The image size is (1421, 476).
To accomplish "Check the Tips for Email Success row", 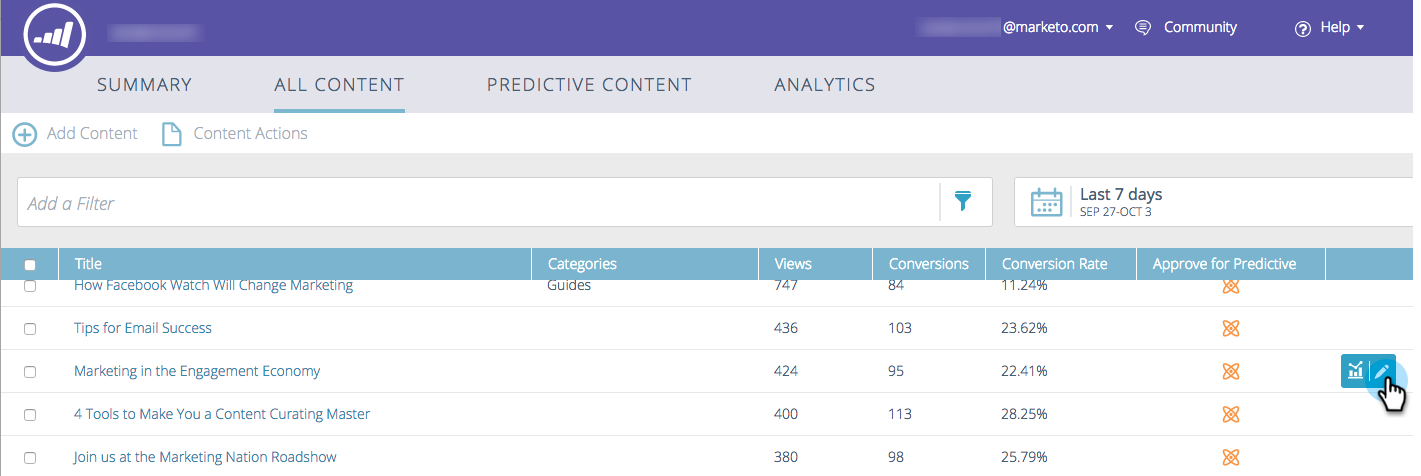I will [30, 329].
